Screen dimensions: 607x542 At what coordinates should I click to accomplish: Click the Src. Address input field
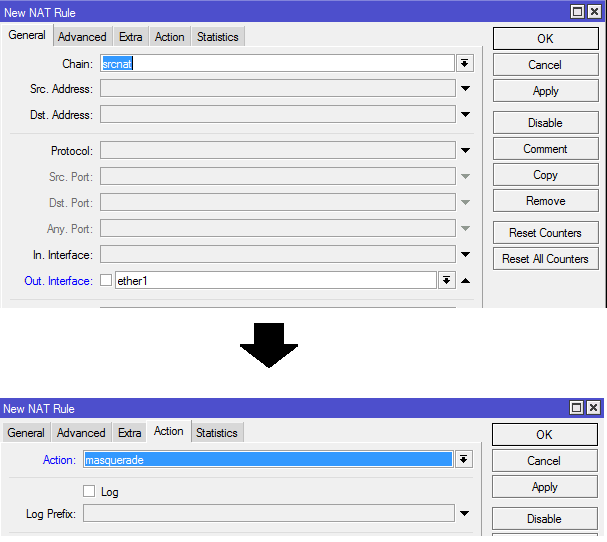point(278,88)
